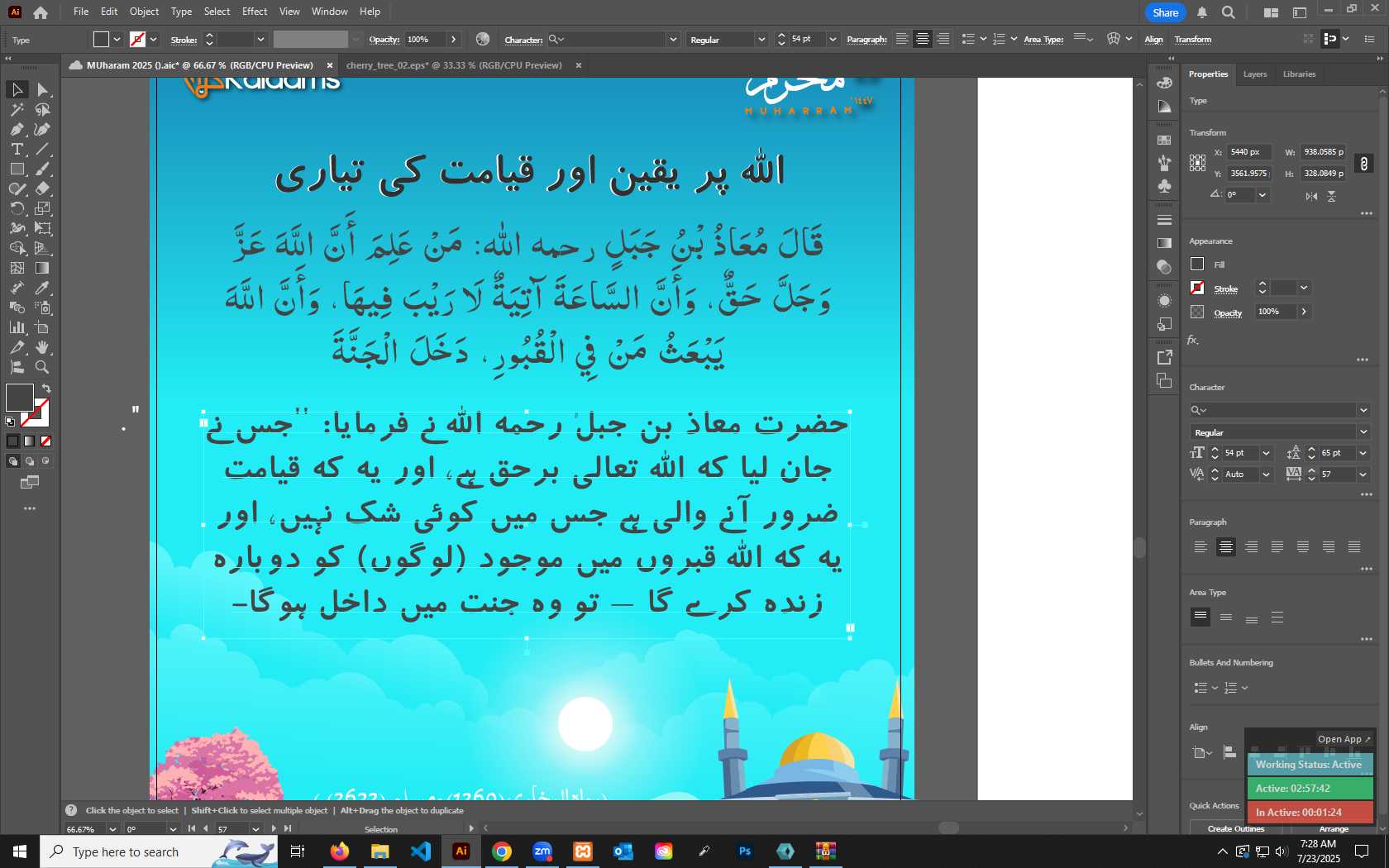Select the Pen tool
This screenshot has height=868, width=1389.
click(17, 129)
